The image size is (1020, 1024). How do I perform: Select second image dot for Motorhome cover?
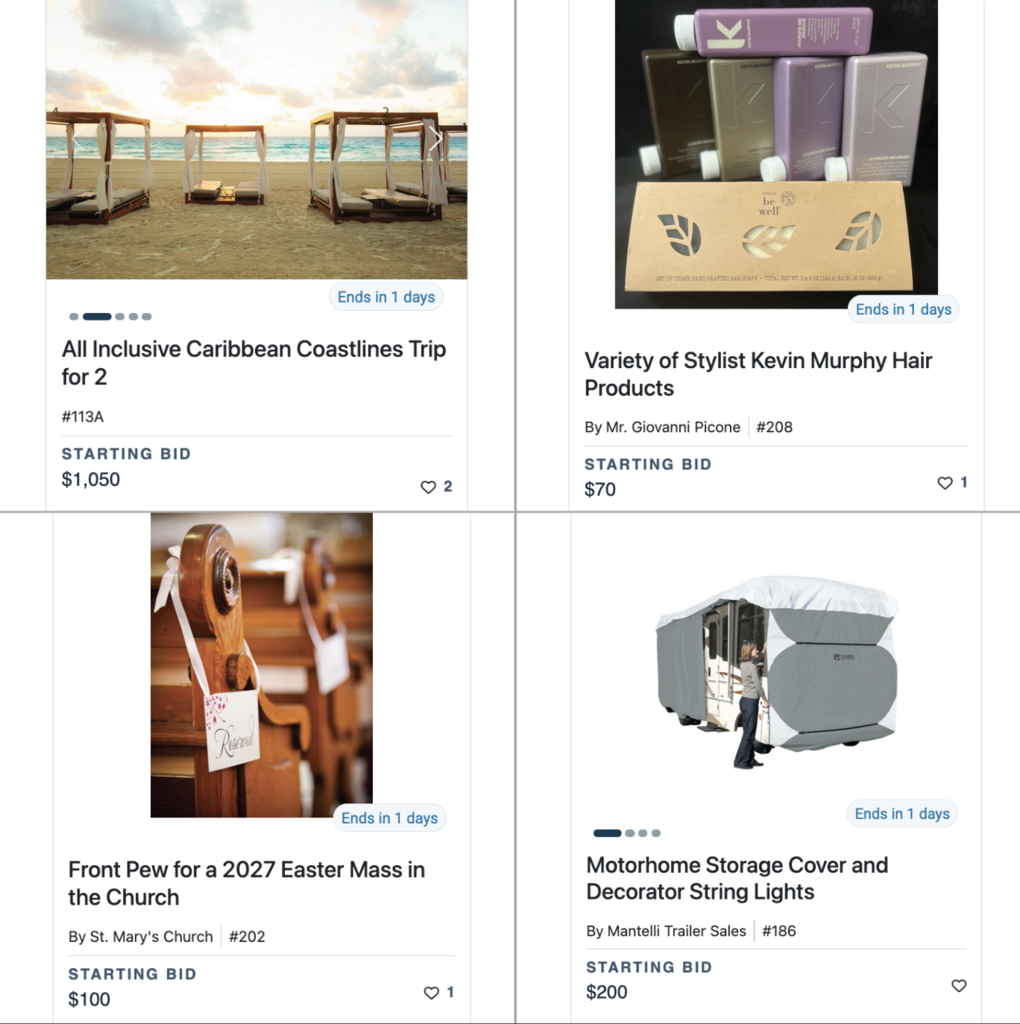click(630, 833)
